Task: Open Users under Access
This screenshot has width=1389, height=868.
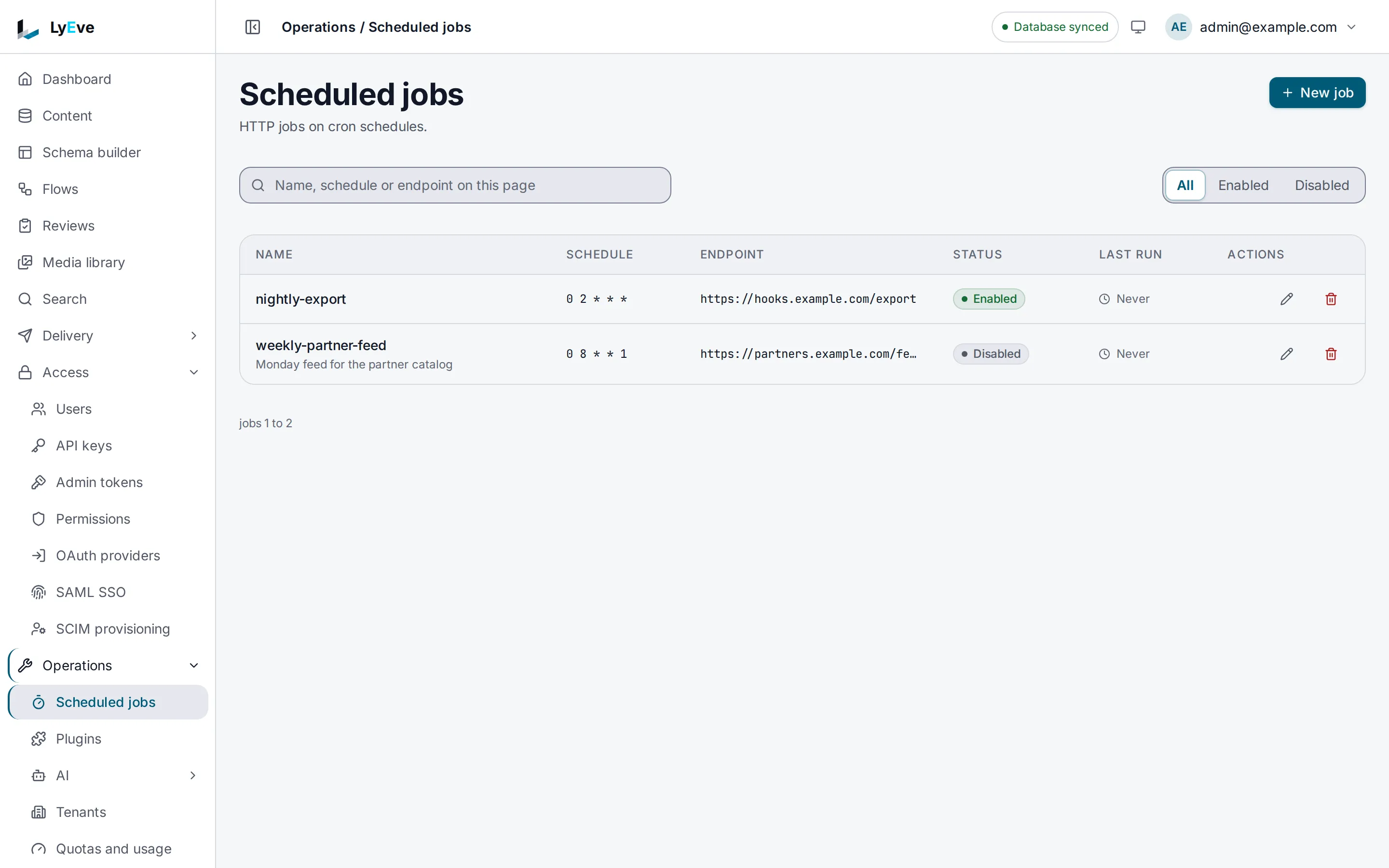Action: coord(108,409)
